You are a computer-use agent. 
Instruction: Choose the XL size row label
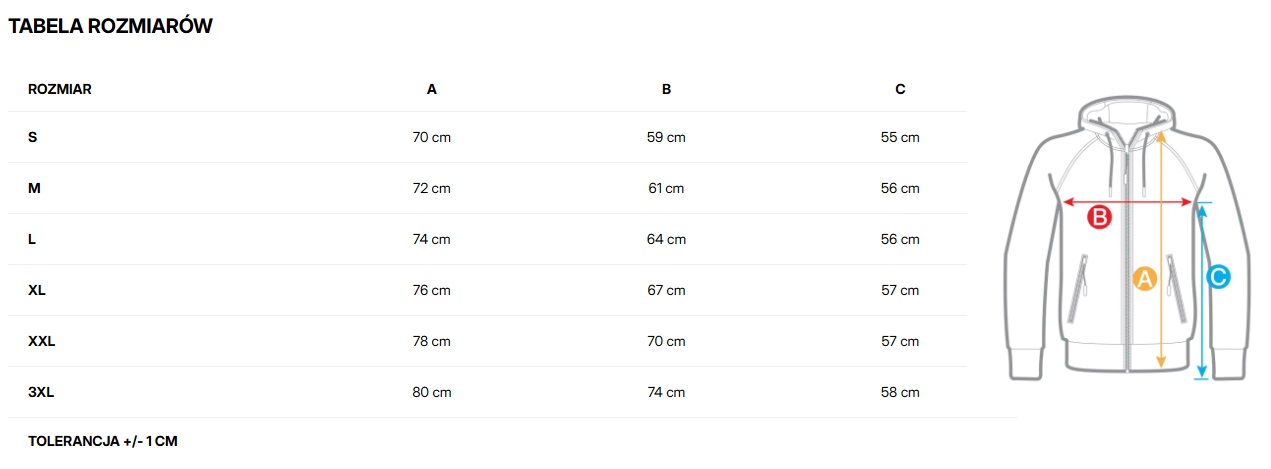point(37,290)
